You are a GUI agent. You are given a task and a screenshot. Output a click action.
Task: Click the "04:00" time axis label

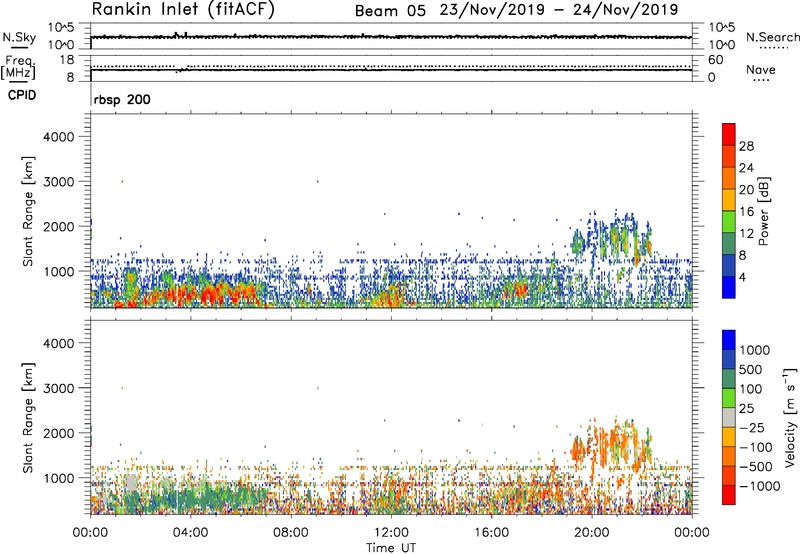190,533
